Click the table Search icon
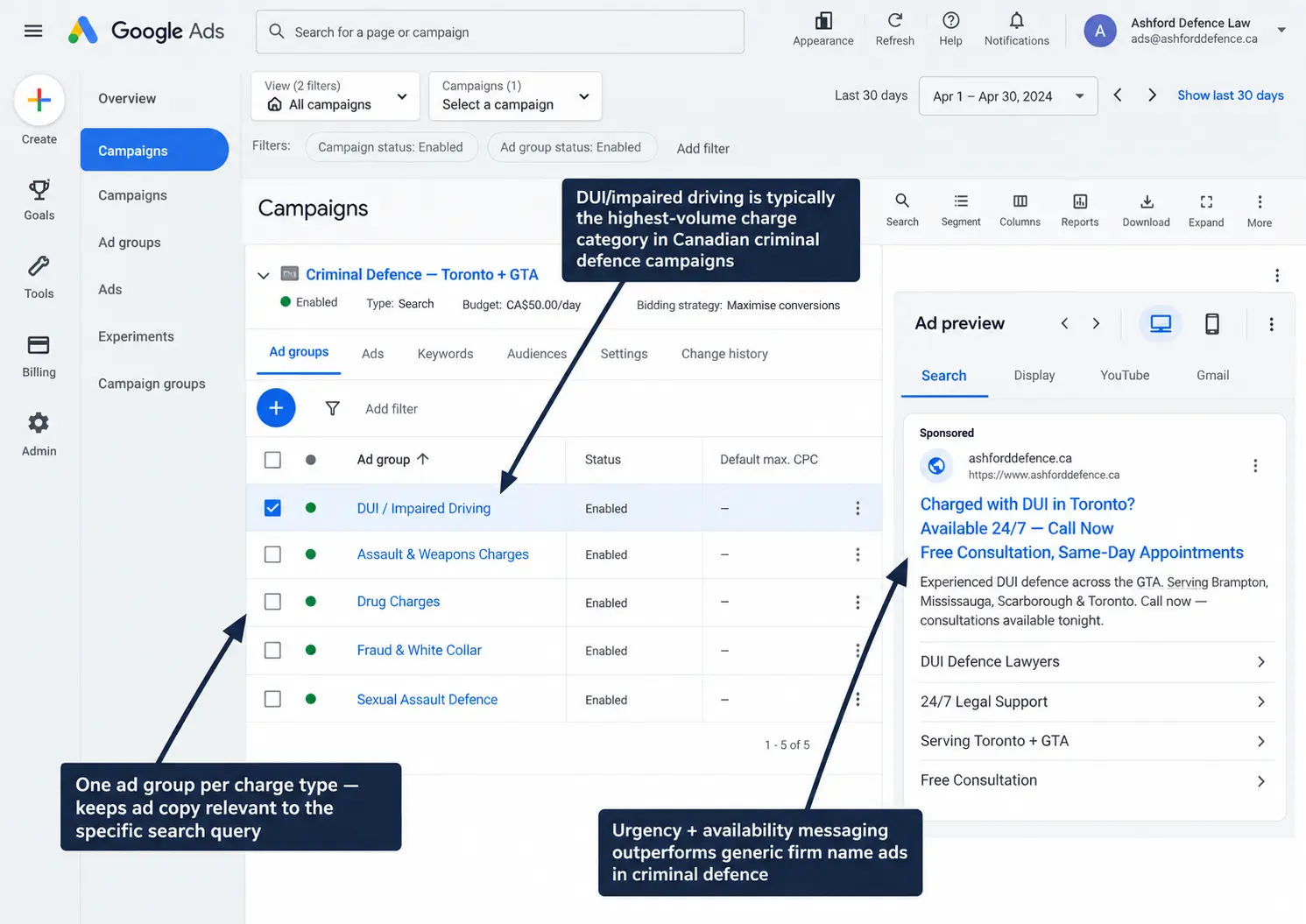Viewport: 1306px width, 924px height. coord(902,209)
